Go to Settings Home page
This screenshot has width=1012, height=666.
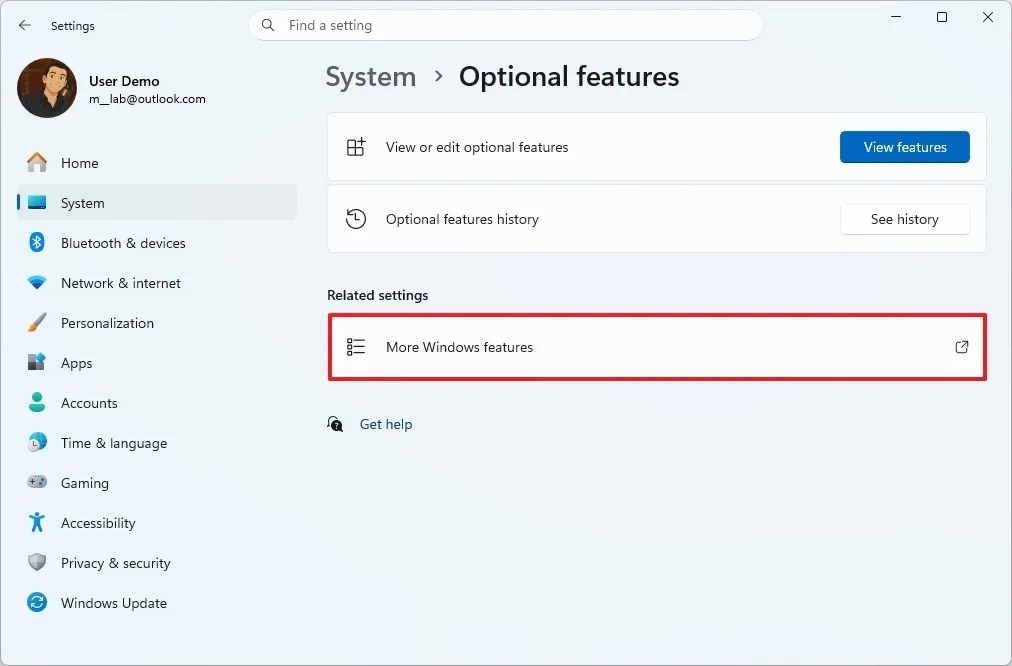point(80,162)
